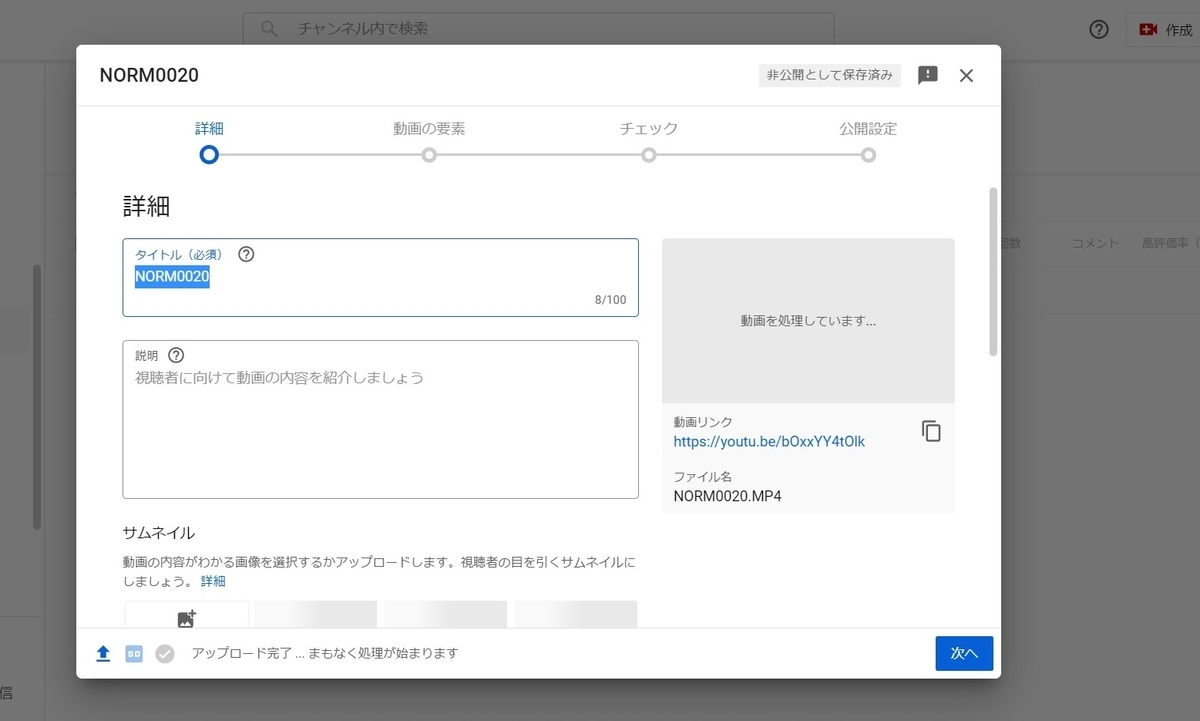Open the feedback icon next to the close button
Viewport: 1200px width, 721px height.
click(x=927, y=75)
